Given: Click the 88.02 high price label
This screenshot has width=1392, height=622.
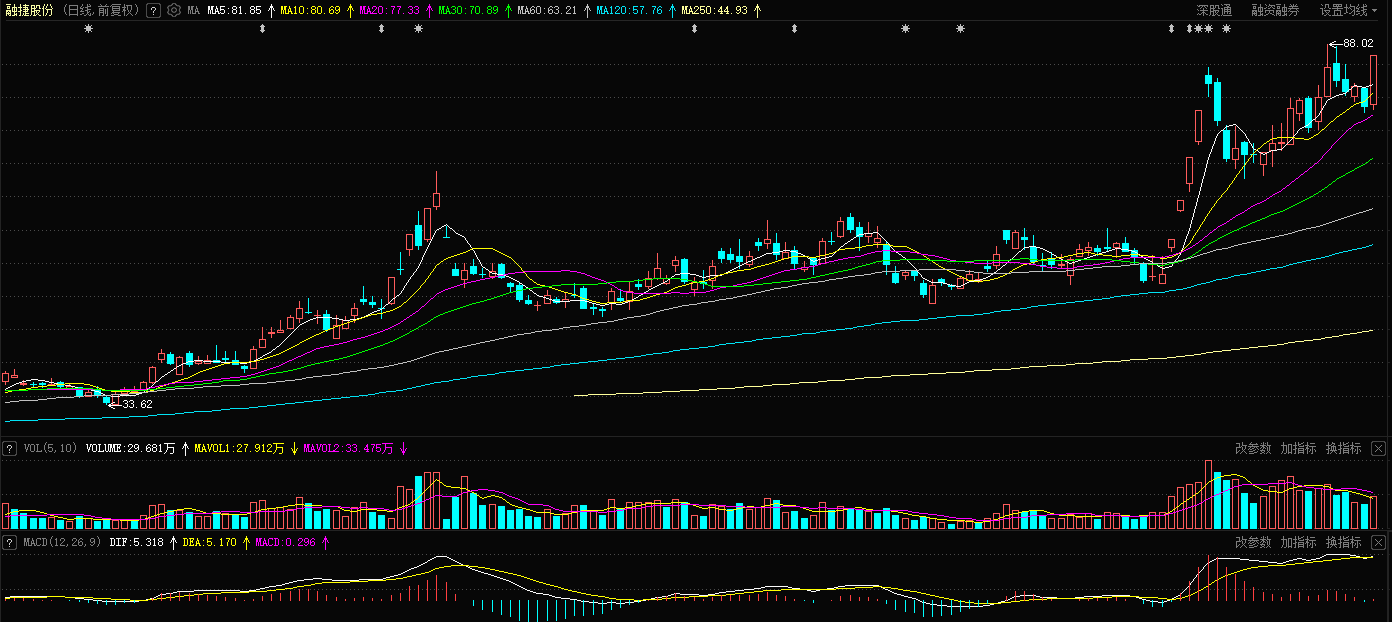Looking at the screenshot, I should coord(1357,44).
